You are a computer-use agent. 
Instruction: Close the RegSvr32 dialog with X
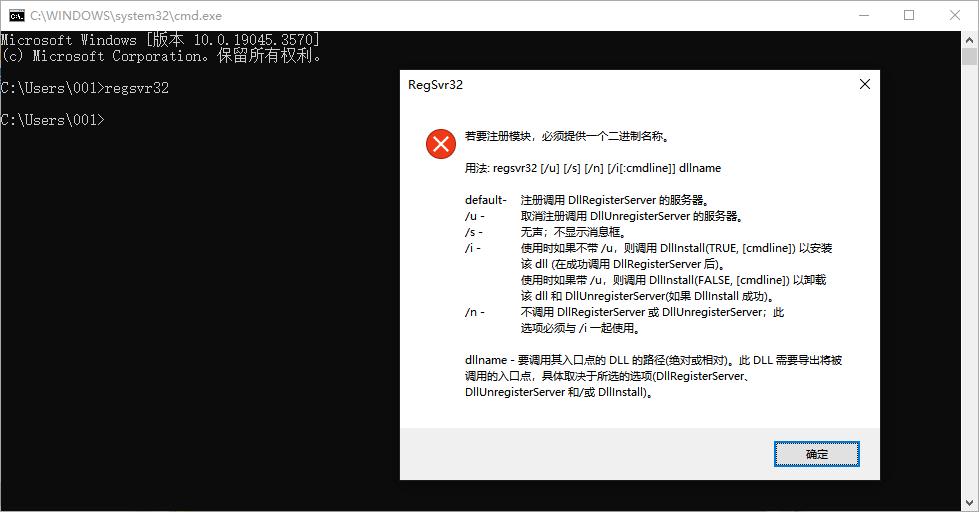click(x=864, y=85)
